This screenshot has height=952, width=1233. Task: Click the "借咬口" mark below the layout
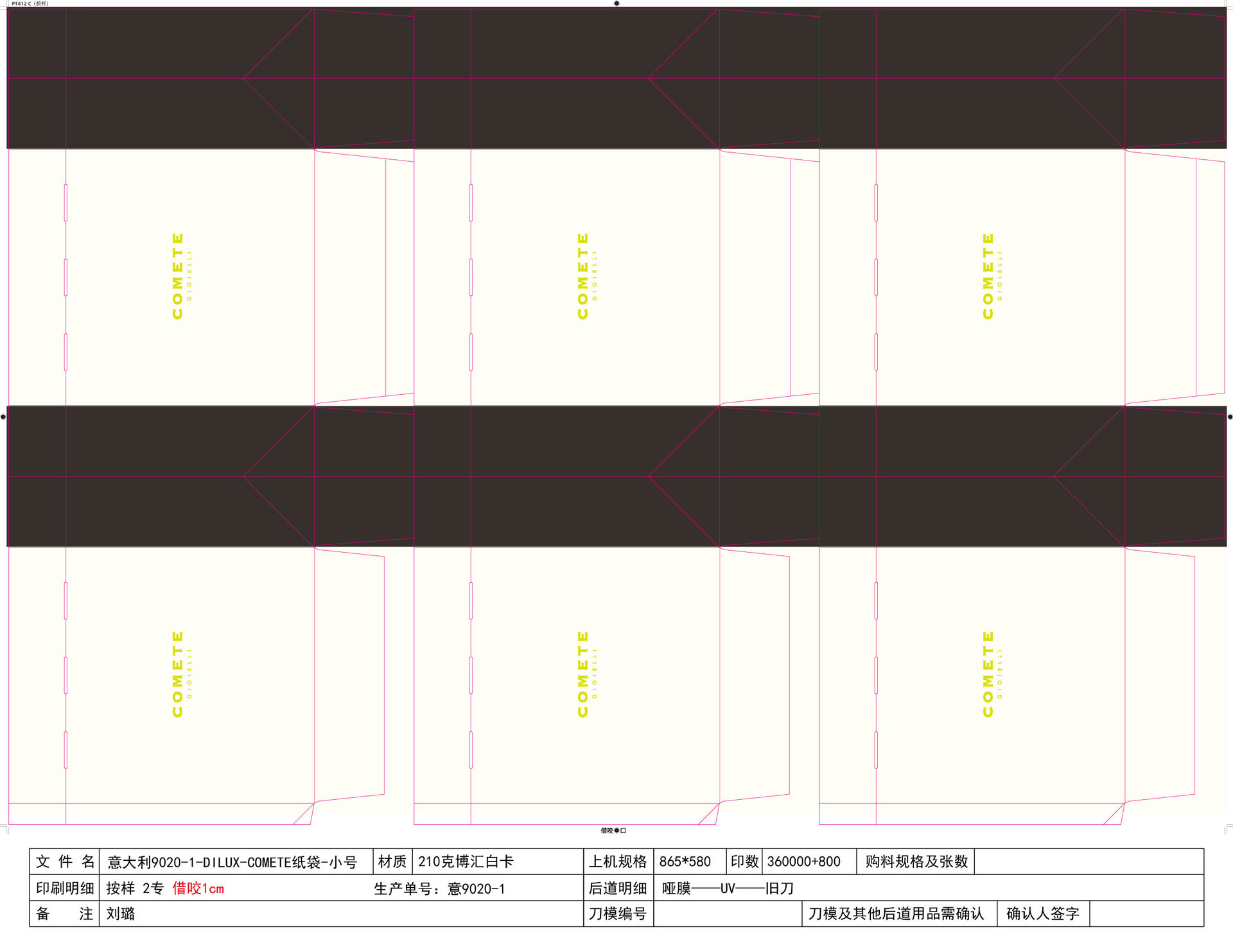(x=613, y=831)
